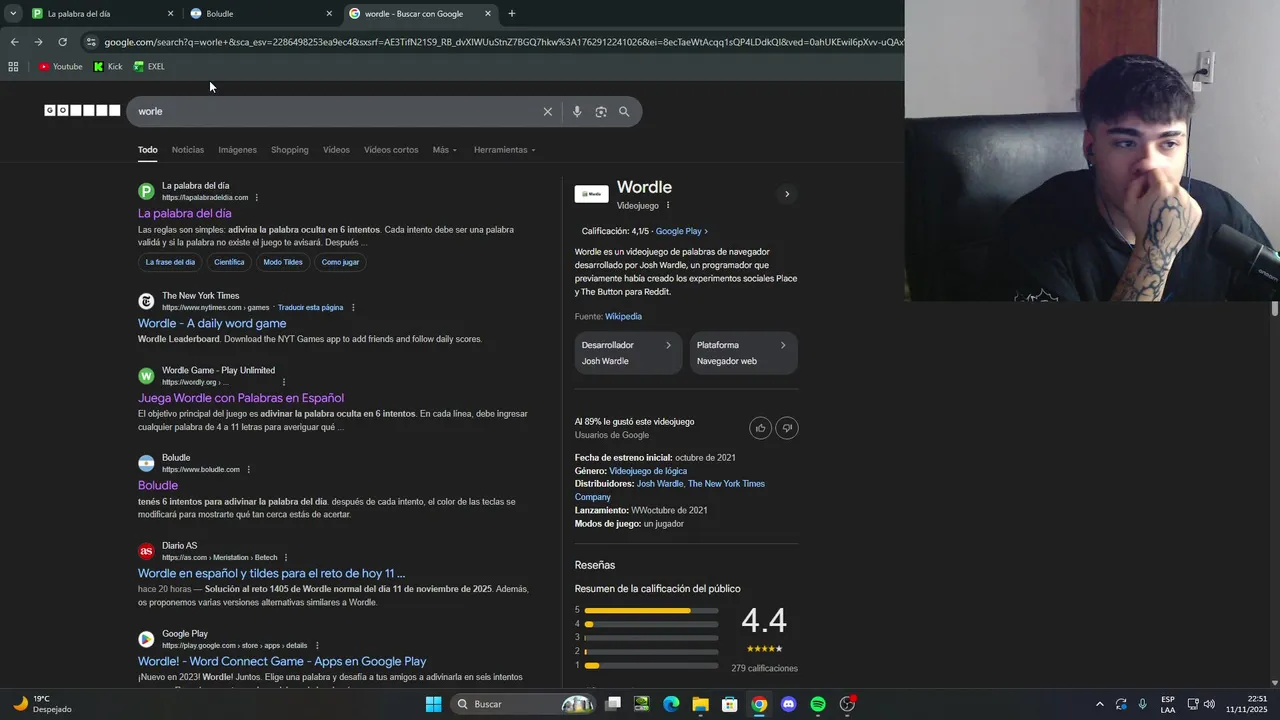Open a new browser tab

(512, 14)
